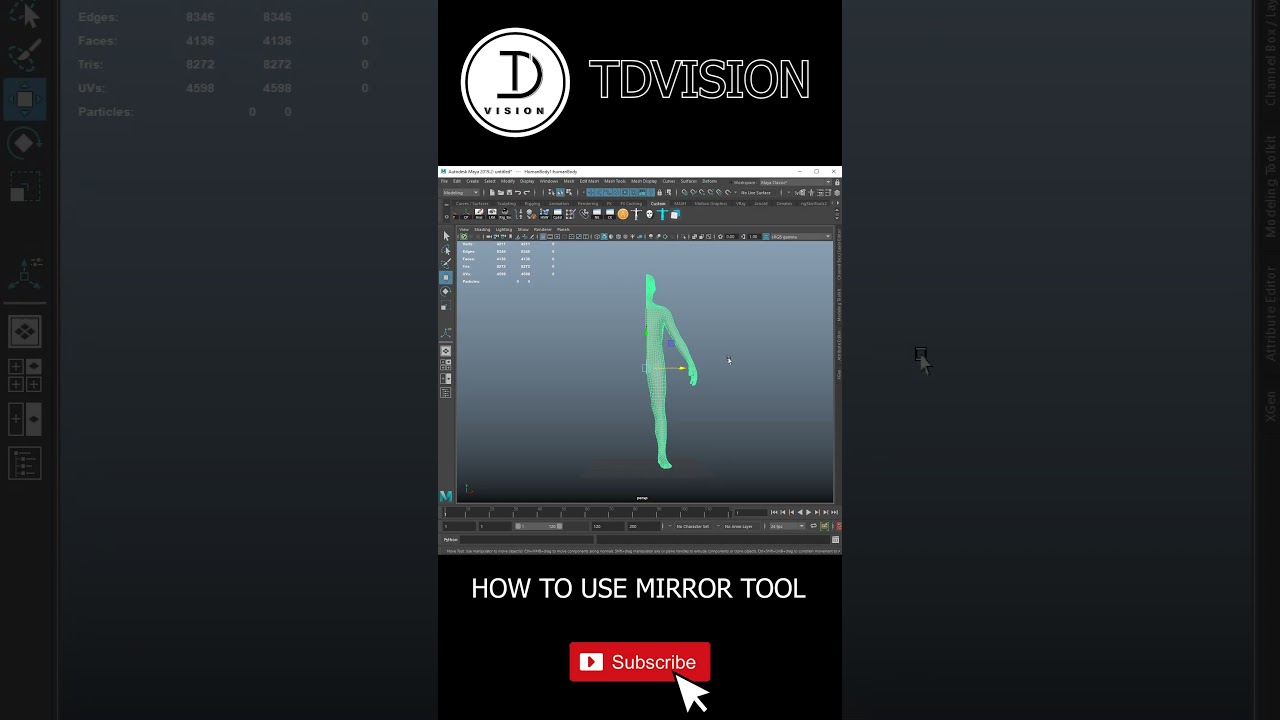
Task: Open the Workspace Maya Classic dropdown
Action: [x=795, y=182]
